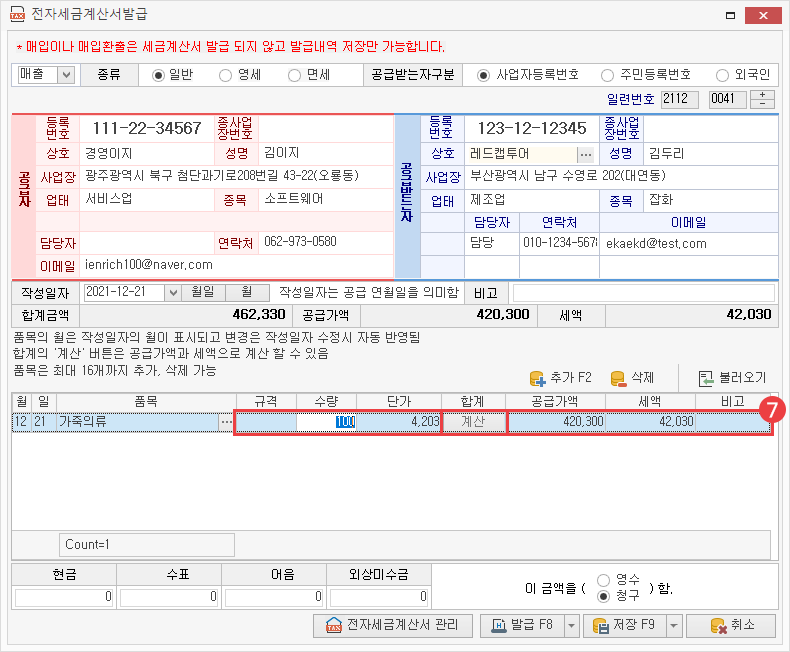Image resolution: width=790 pixels, height=652 pixels.
Task: Select the 청구 radio button
Action: click(603, 597)
